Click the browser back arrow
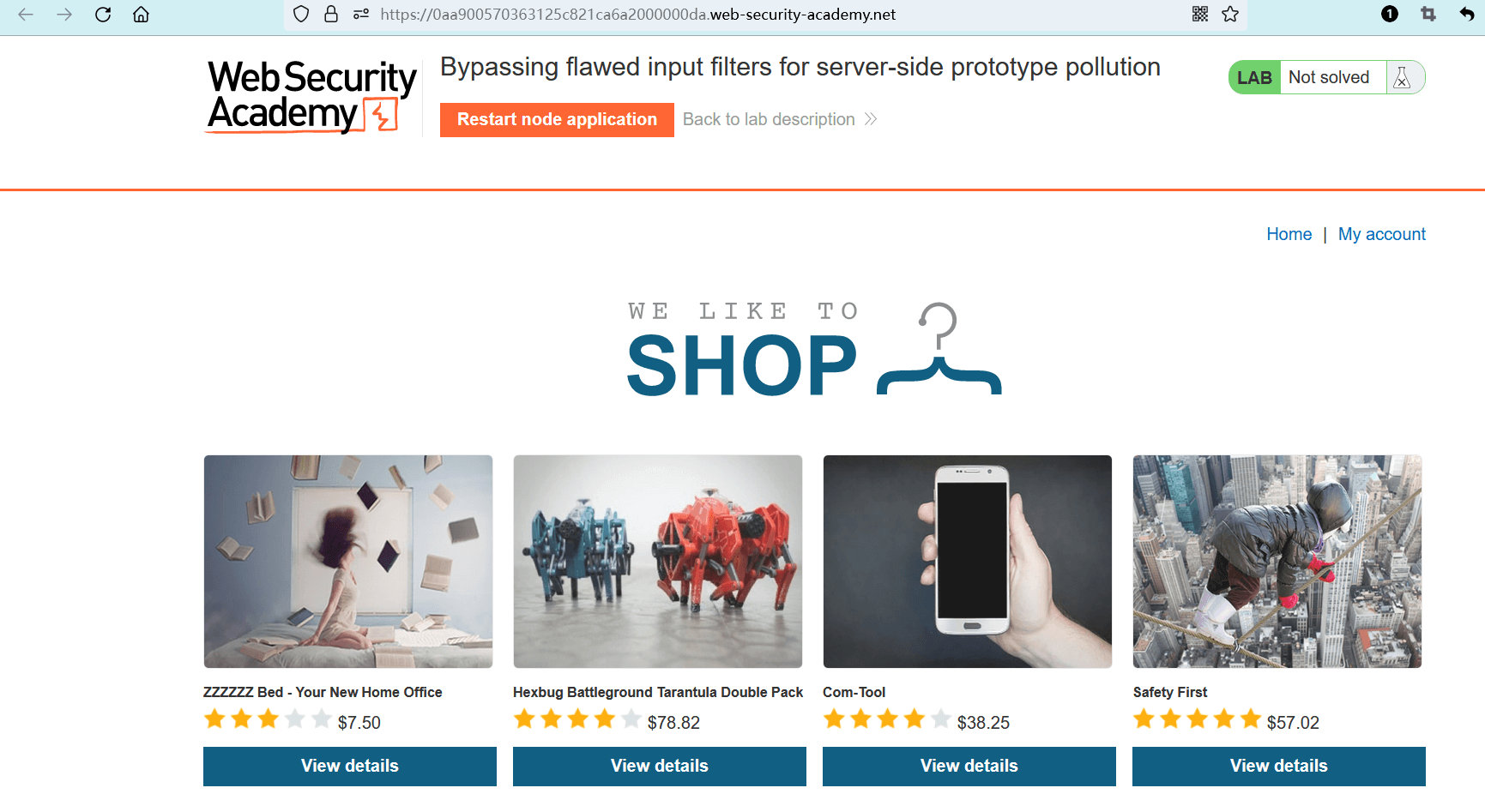The width and height of the screenshot is (1485, 812). (26, 15)
